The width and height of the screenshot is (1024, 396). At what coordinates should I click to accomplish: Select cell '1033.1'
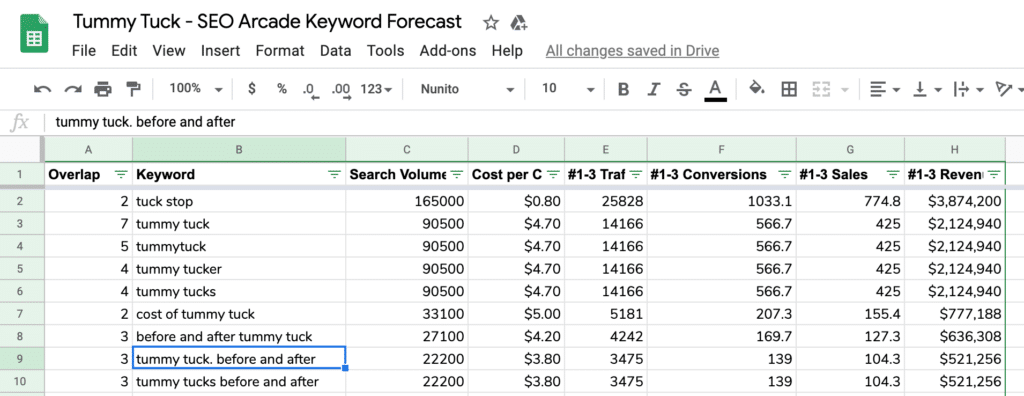pyautogui.click(x=722, y=201)
